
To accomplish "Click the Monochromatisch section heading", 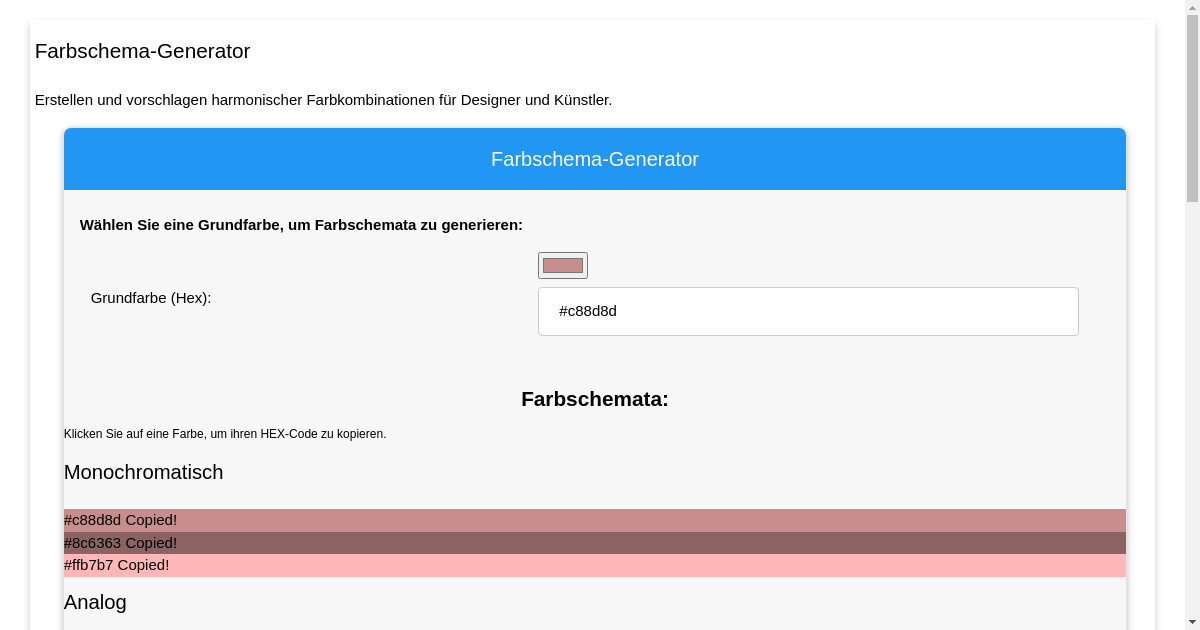I will pos(143,472).
